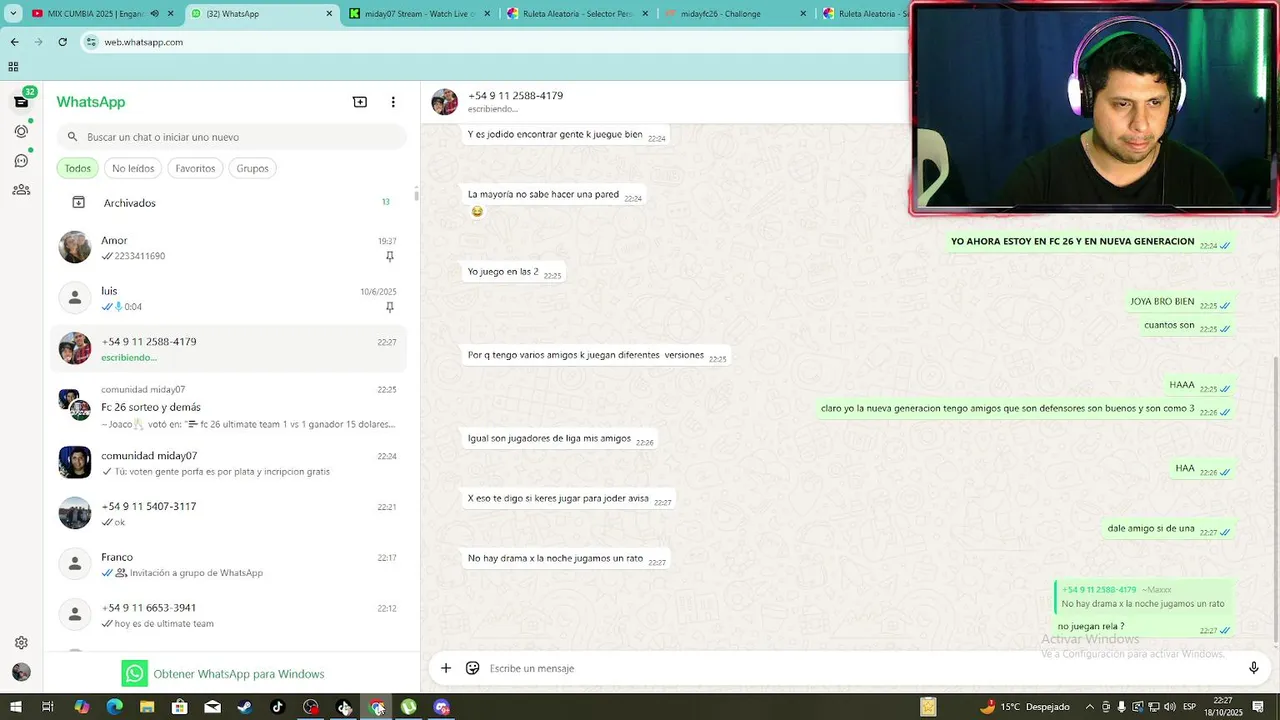Open File Explorer from taskbar
1280x720 pixels.
(x=147, y=707)
